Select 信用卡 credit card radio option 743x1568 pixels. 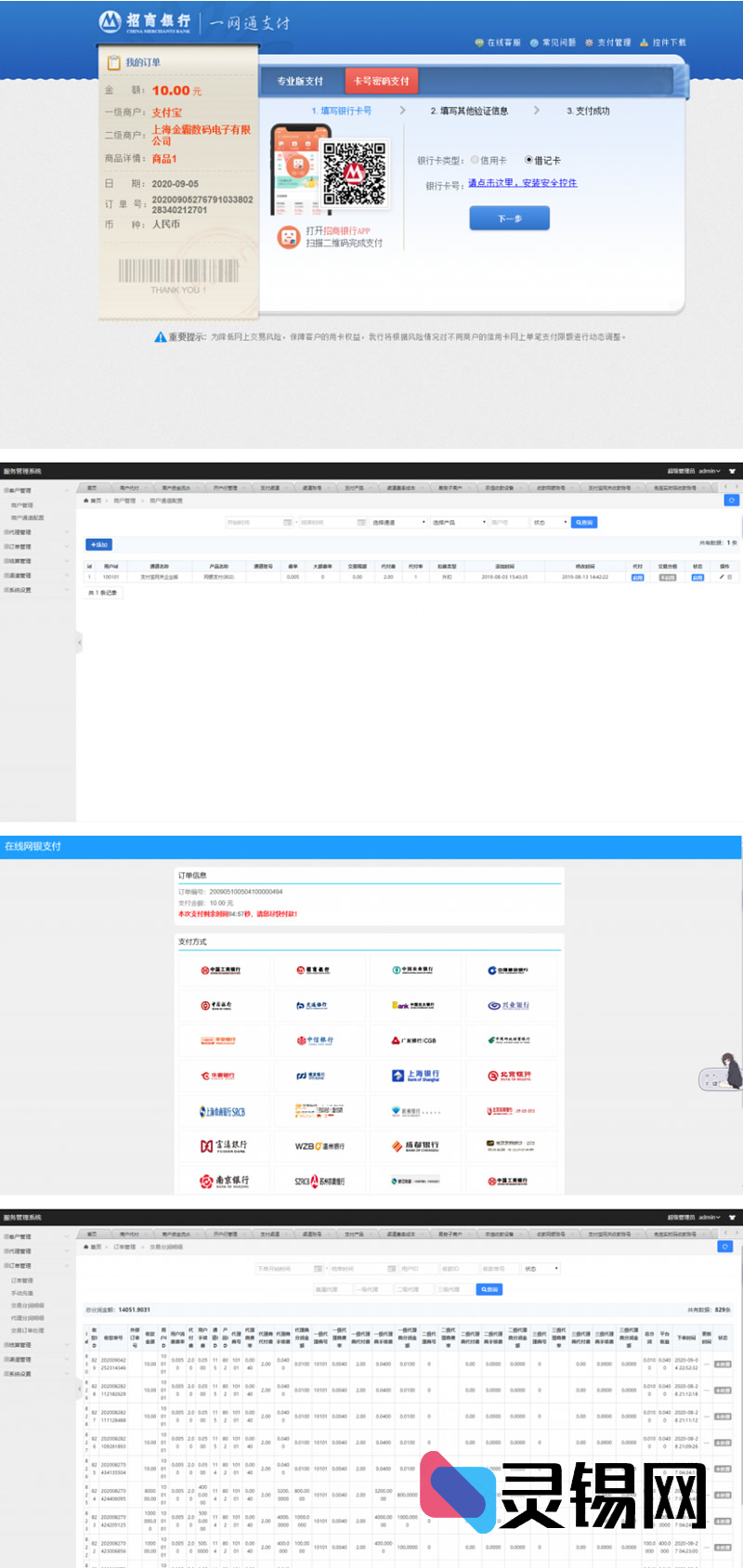(476, 160)
